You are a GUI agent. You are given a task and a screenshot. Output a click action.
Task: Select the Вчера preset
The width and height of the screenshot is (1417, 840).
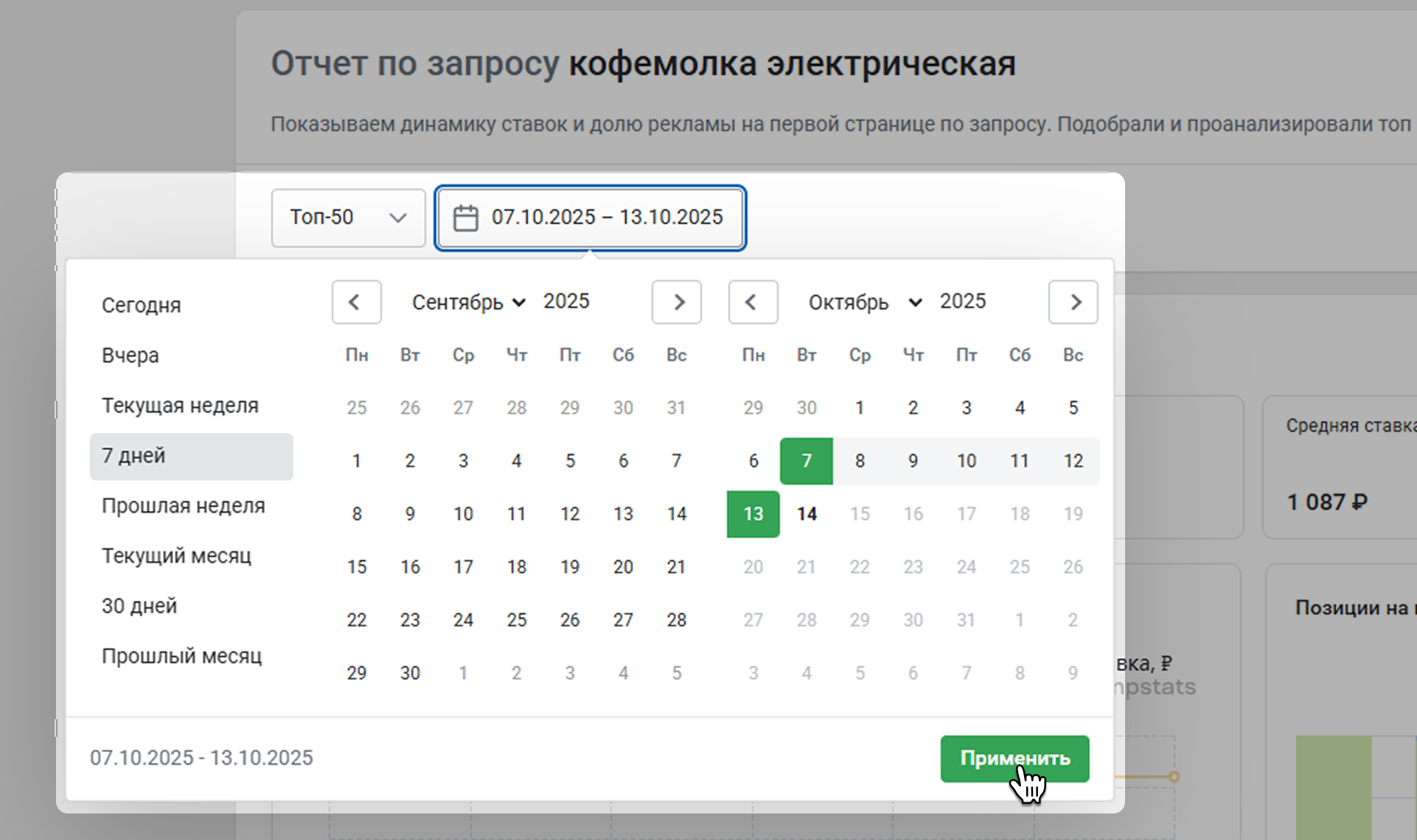[x=130, y=355]
